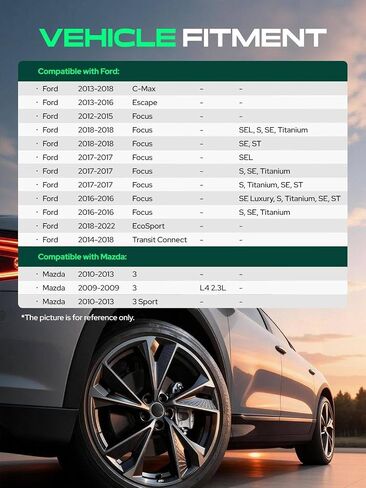Click the 'EcoSport' model cell
The image size is (366, 488).
coord(148,226)
